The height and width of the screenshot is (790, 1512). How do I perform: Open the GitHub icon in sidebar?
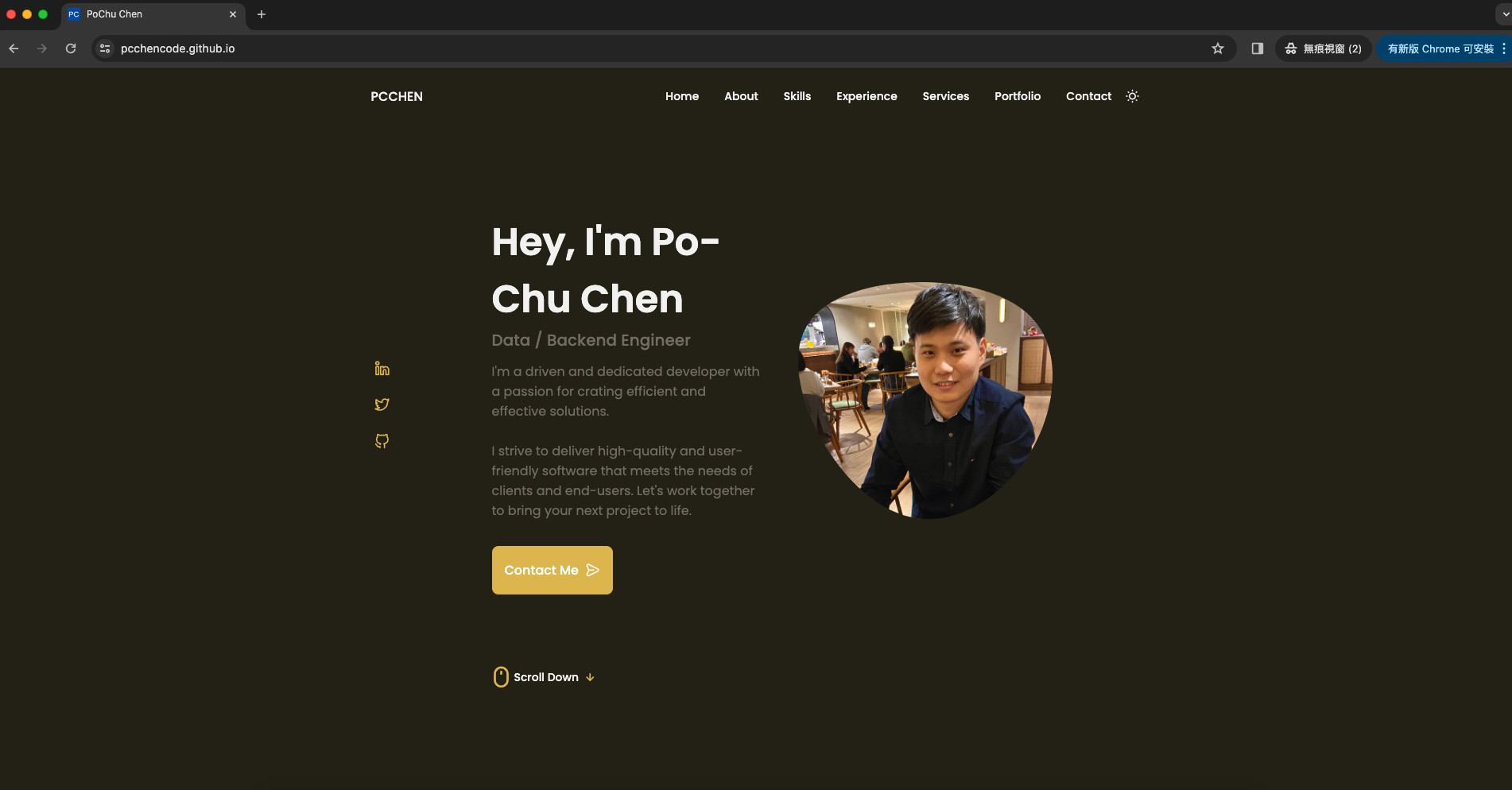click(382, 441)
